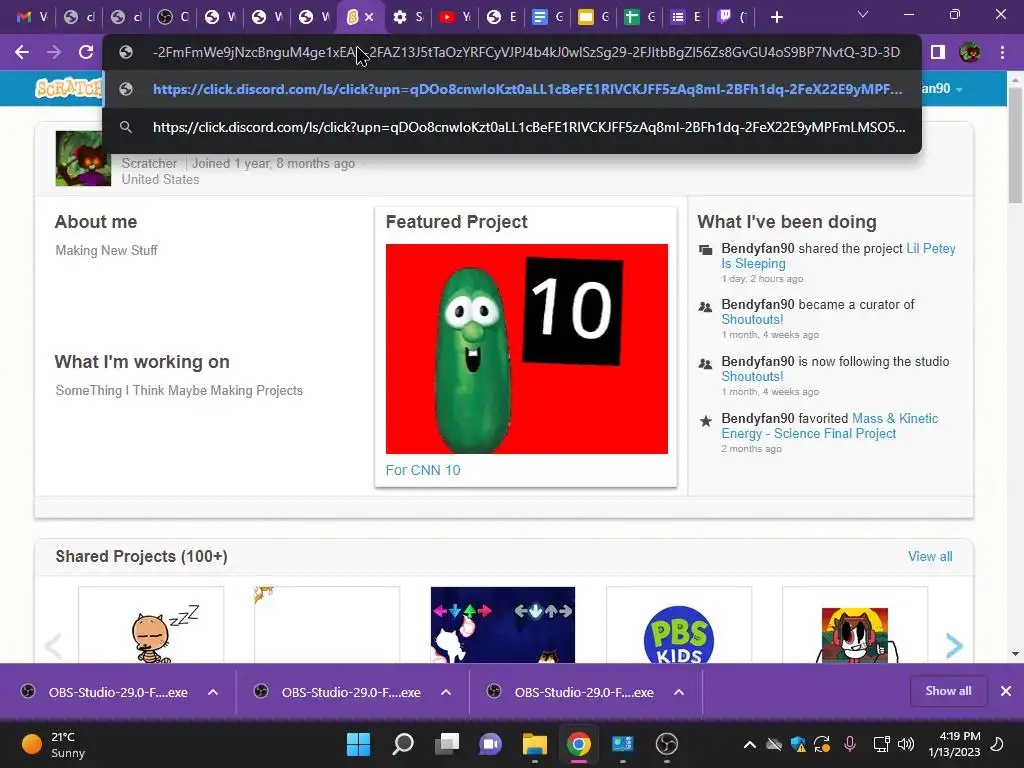Click View all shared projects
This screenshot has width=1024, height=768.
tap(930, 556)
